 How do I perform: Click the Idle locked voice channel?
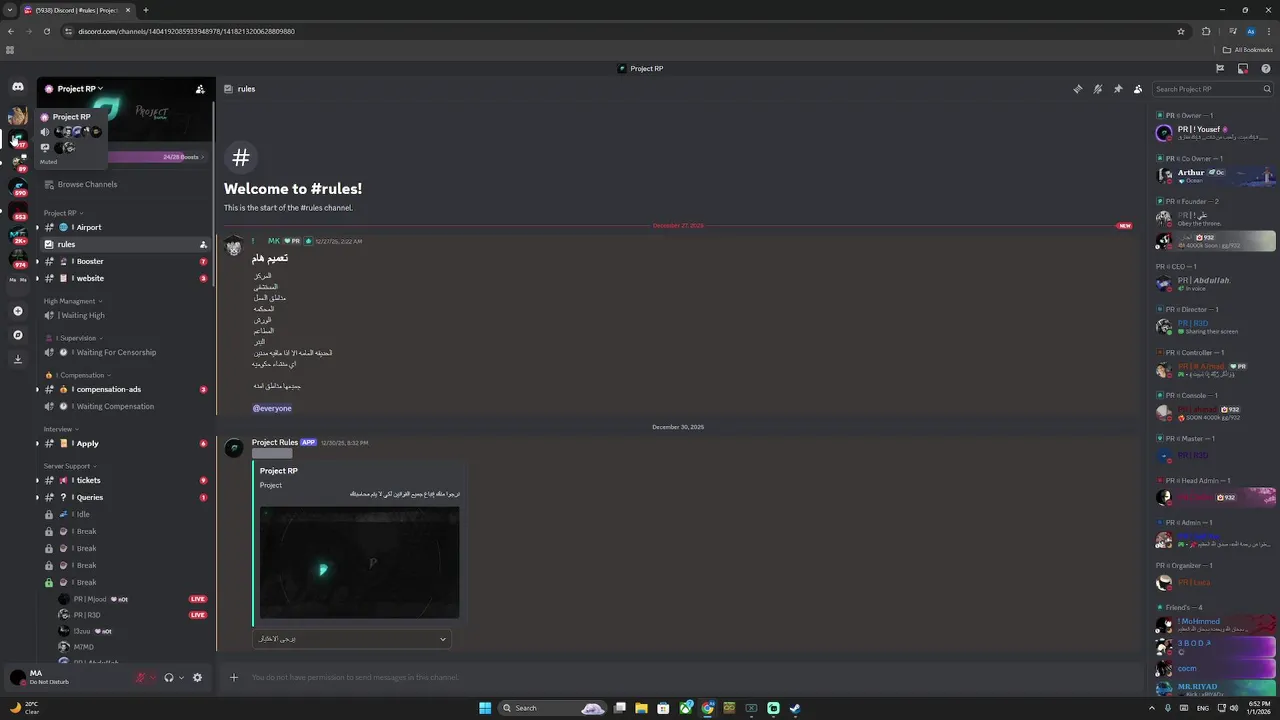tap(125, 514)
